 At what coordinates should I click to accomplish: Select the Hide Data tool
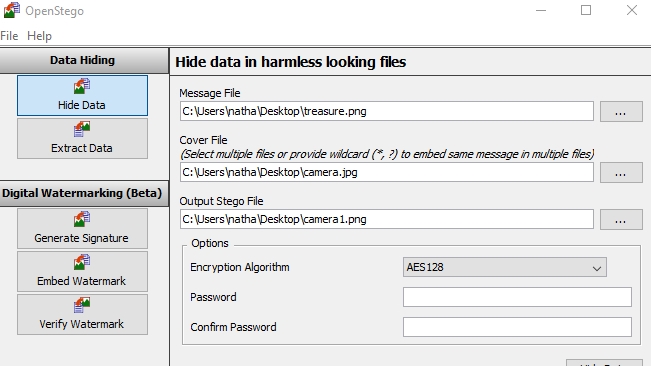pyautogui.click(x=82, y=95)
